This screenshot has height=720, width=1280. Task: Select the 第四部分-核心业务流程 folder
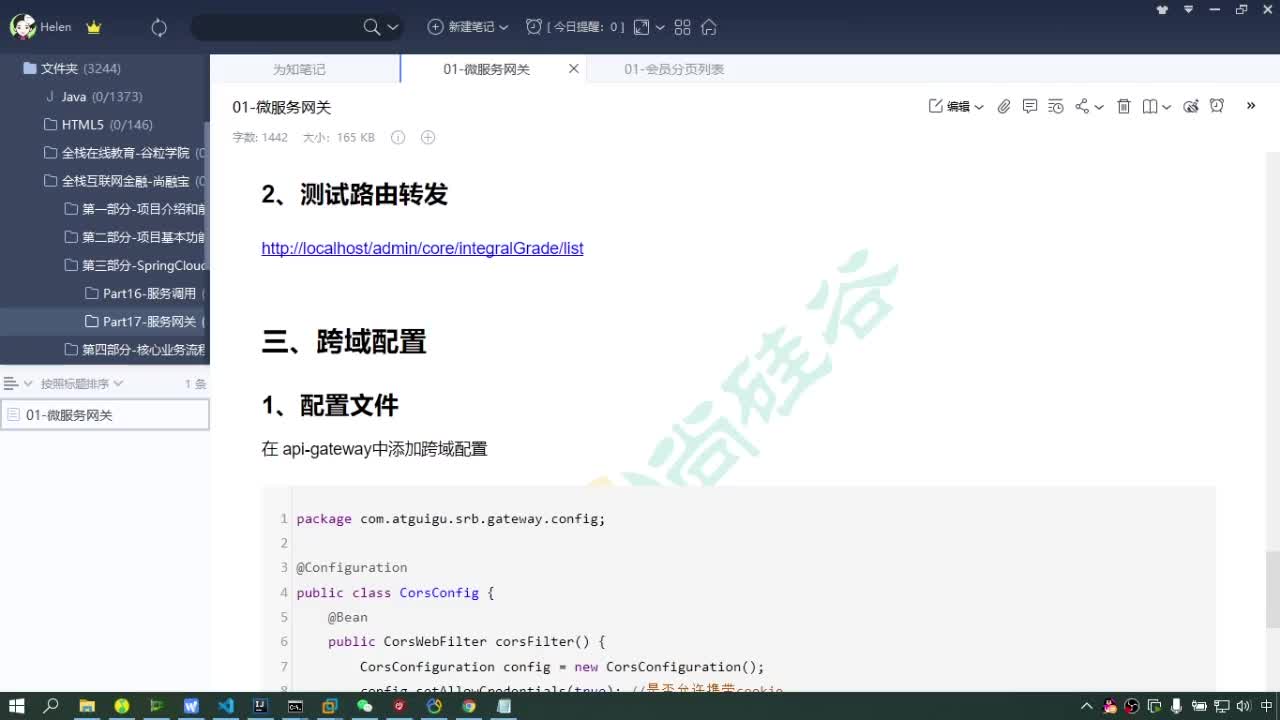click(135, 349)
